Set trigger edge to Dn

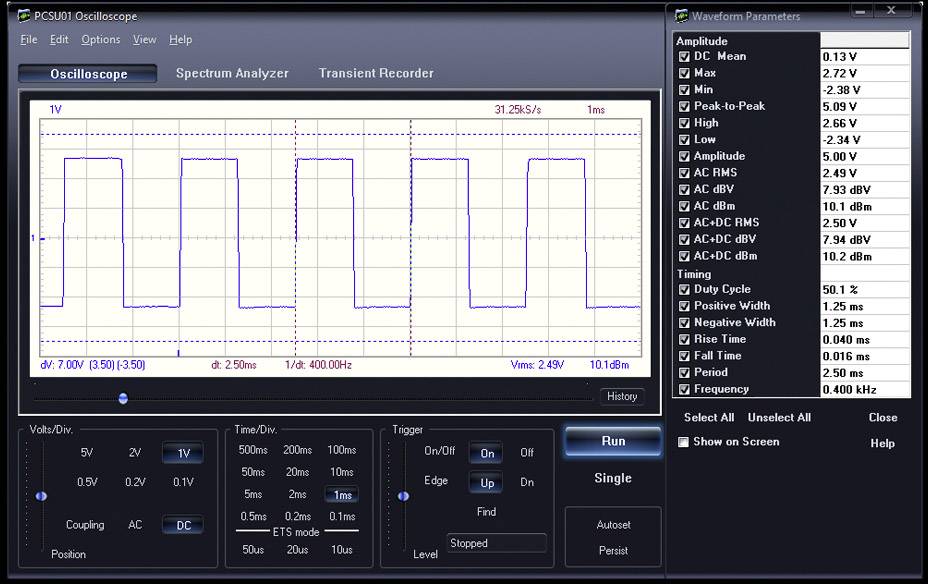pos(527,481)
